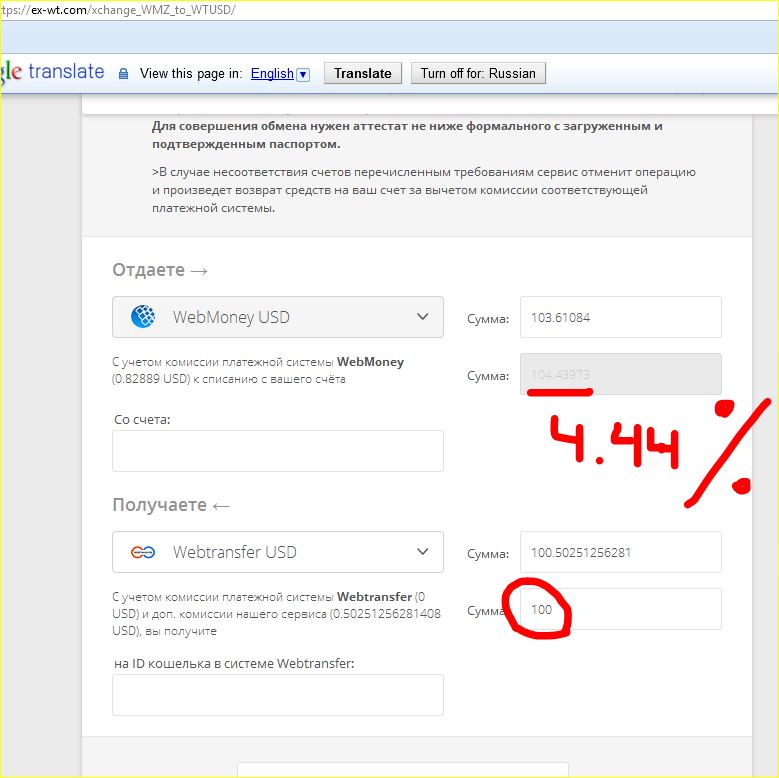Expand the Webtransfer USD chevron arrow
Viewport: 779px width, 778px height.
pos(422,551)
